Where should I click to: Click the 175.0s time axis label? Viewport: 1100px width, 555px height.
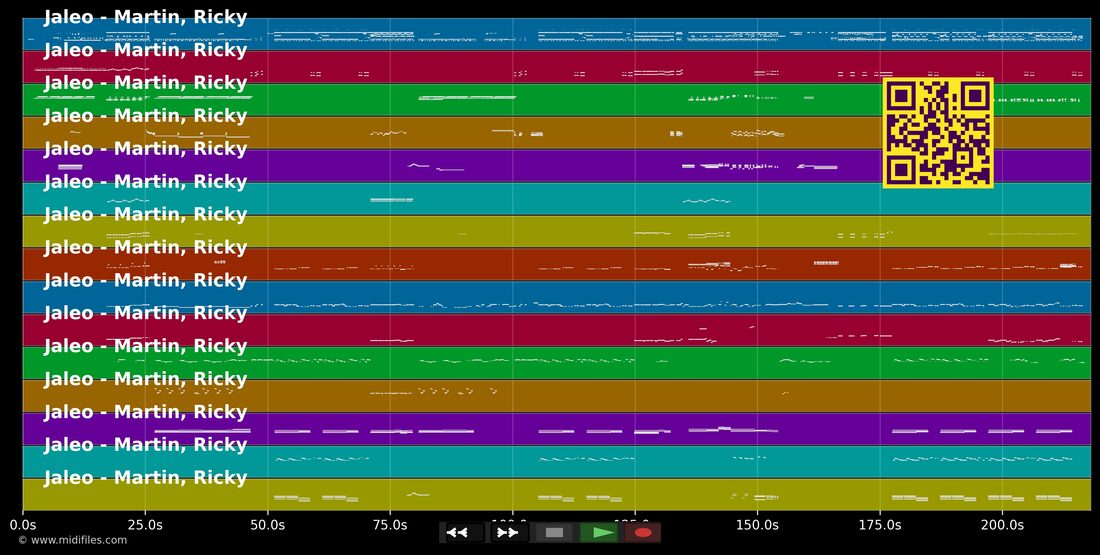879,525
